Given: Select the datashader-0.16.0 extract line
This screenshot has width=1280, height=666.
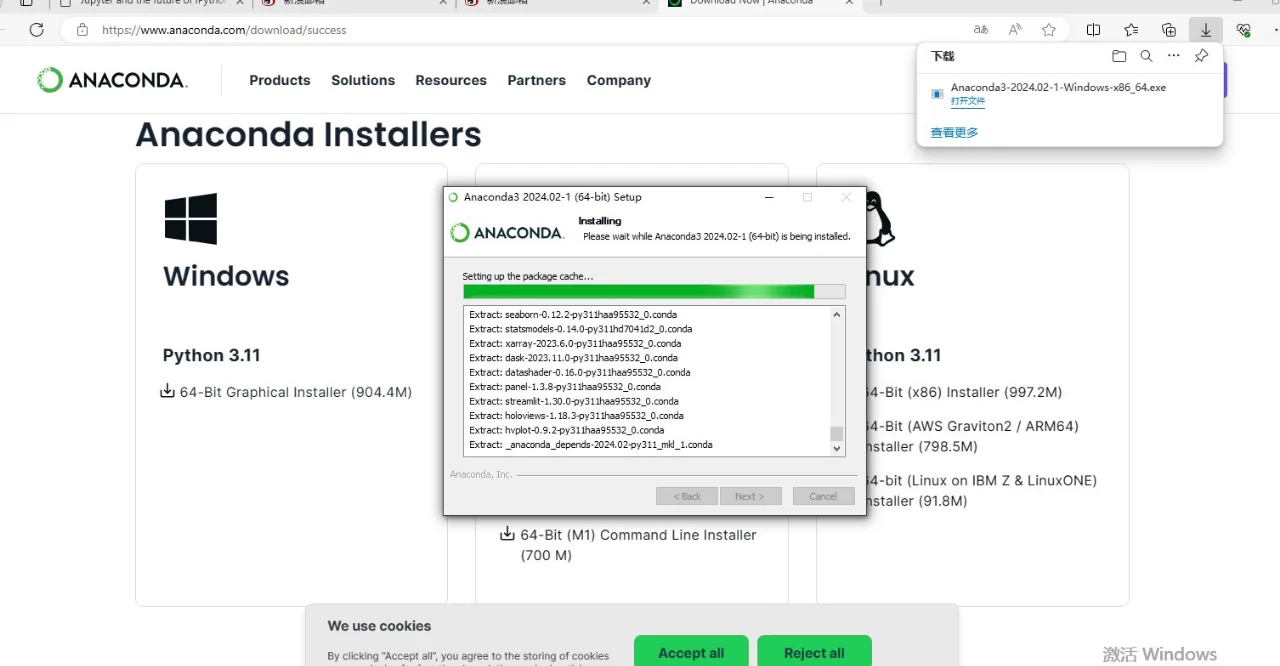Looking at the screenshot, I should click(580, 372).
